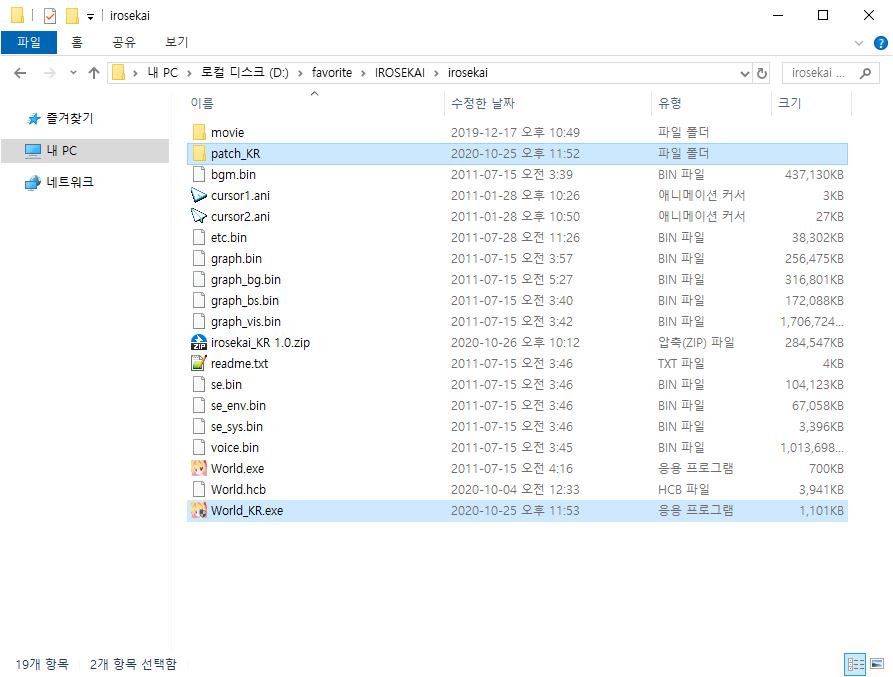
Task: Go up one folder level
Action: [94, 73]
